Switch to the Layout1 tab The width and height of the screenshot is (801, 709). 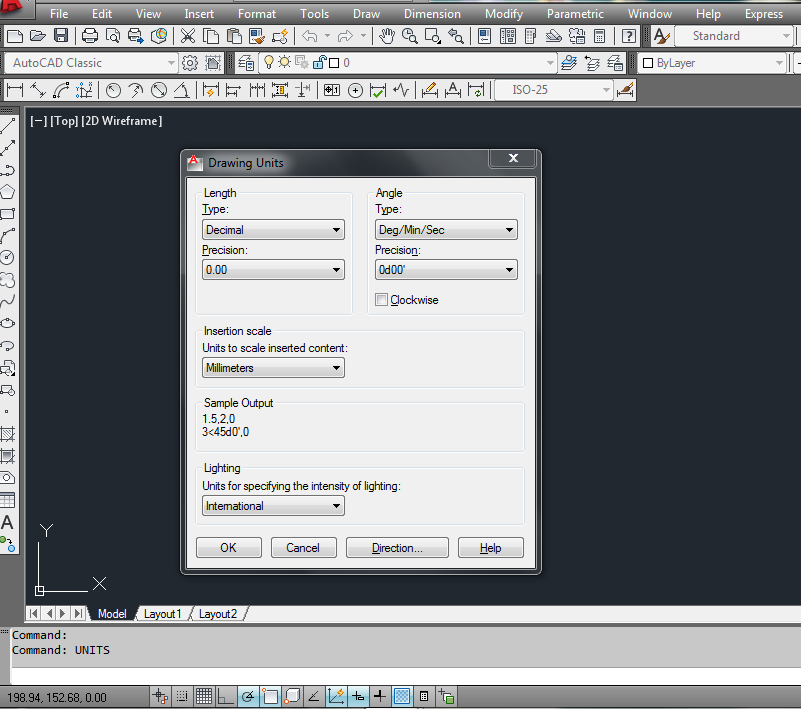tap(162, 613)
